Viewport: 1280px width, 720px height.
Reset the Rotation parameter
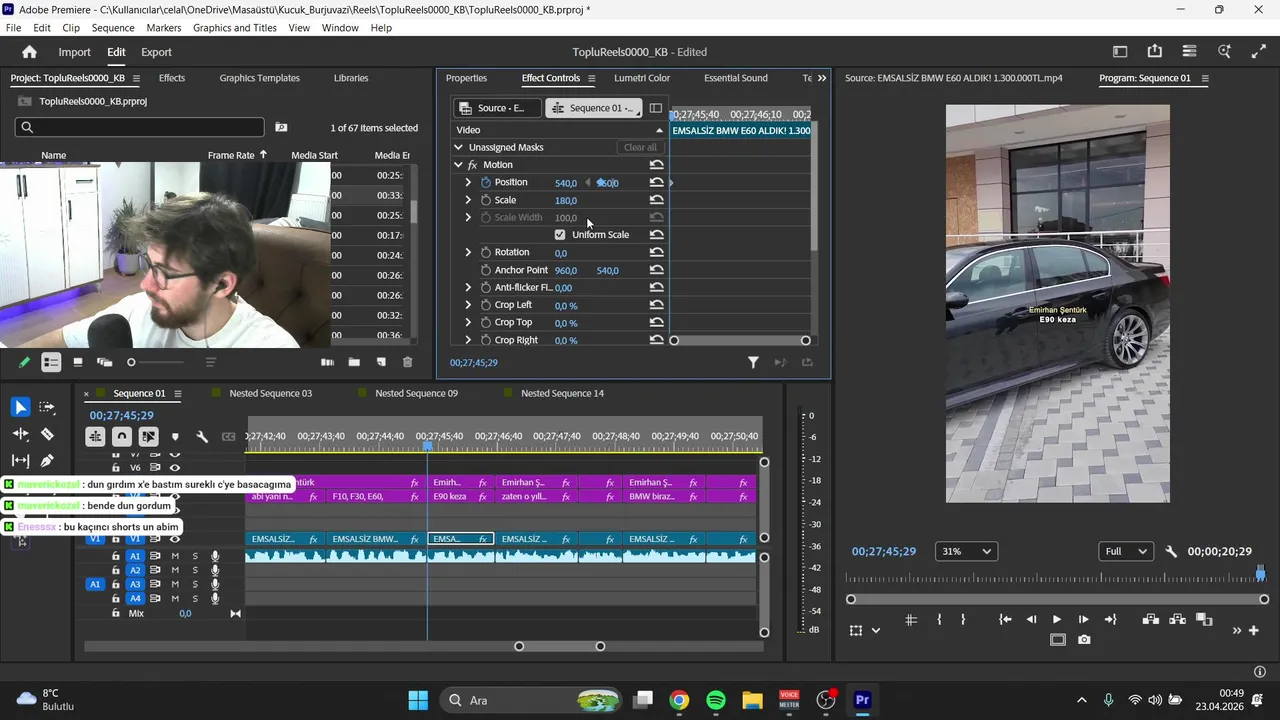[x=656, y=252]
